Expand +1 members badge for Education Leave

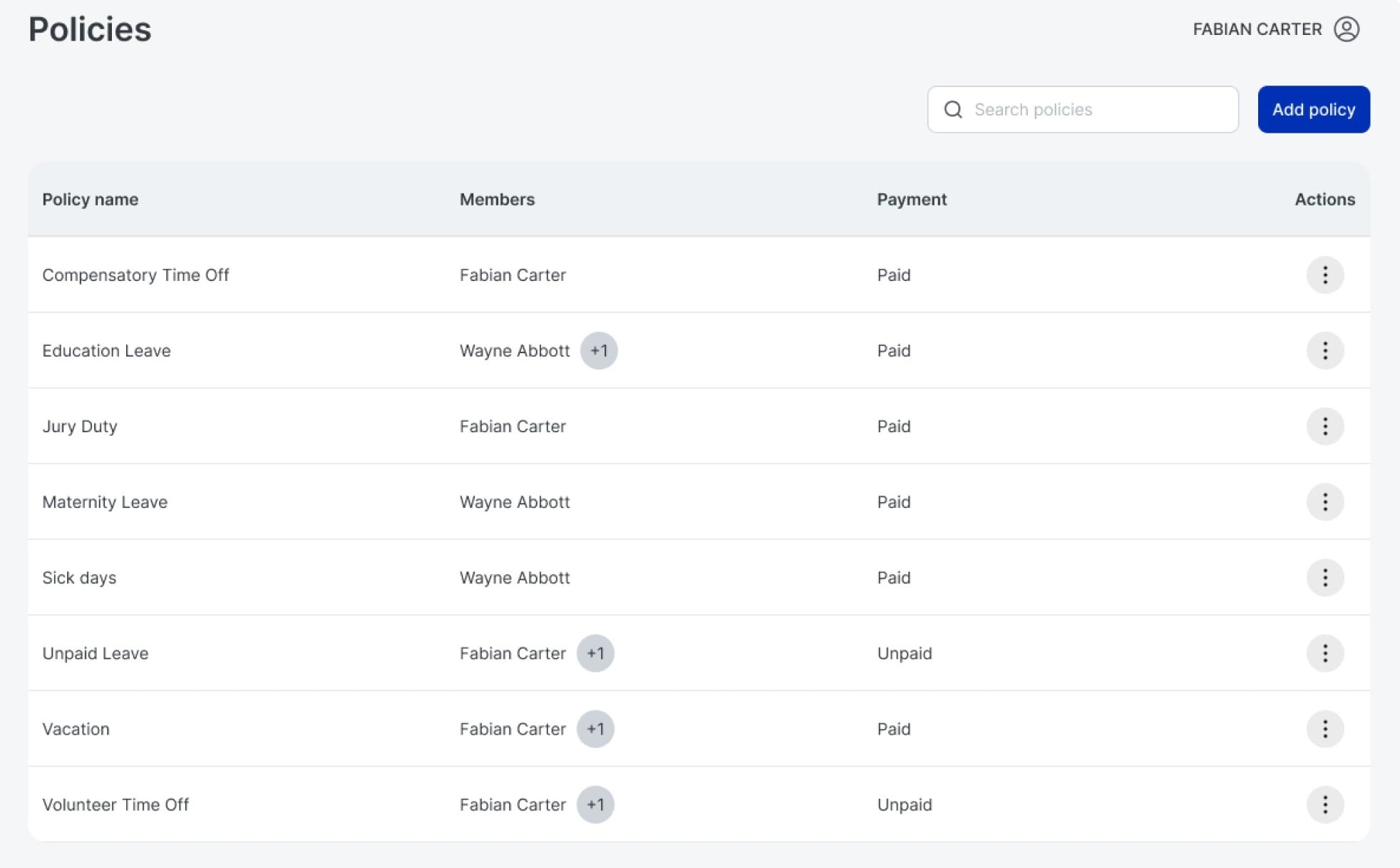pos(598,350)
